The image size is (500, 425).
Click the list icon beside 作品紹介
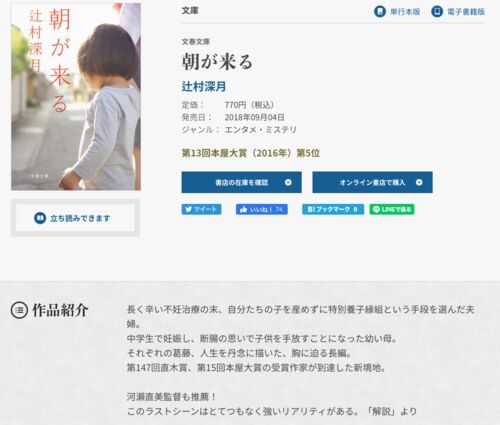click(x=19, y=310)
